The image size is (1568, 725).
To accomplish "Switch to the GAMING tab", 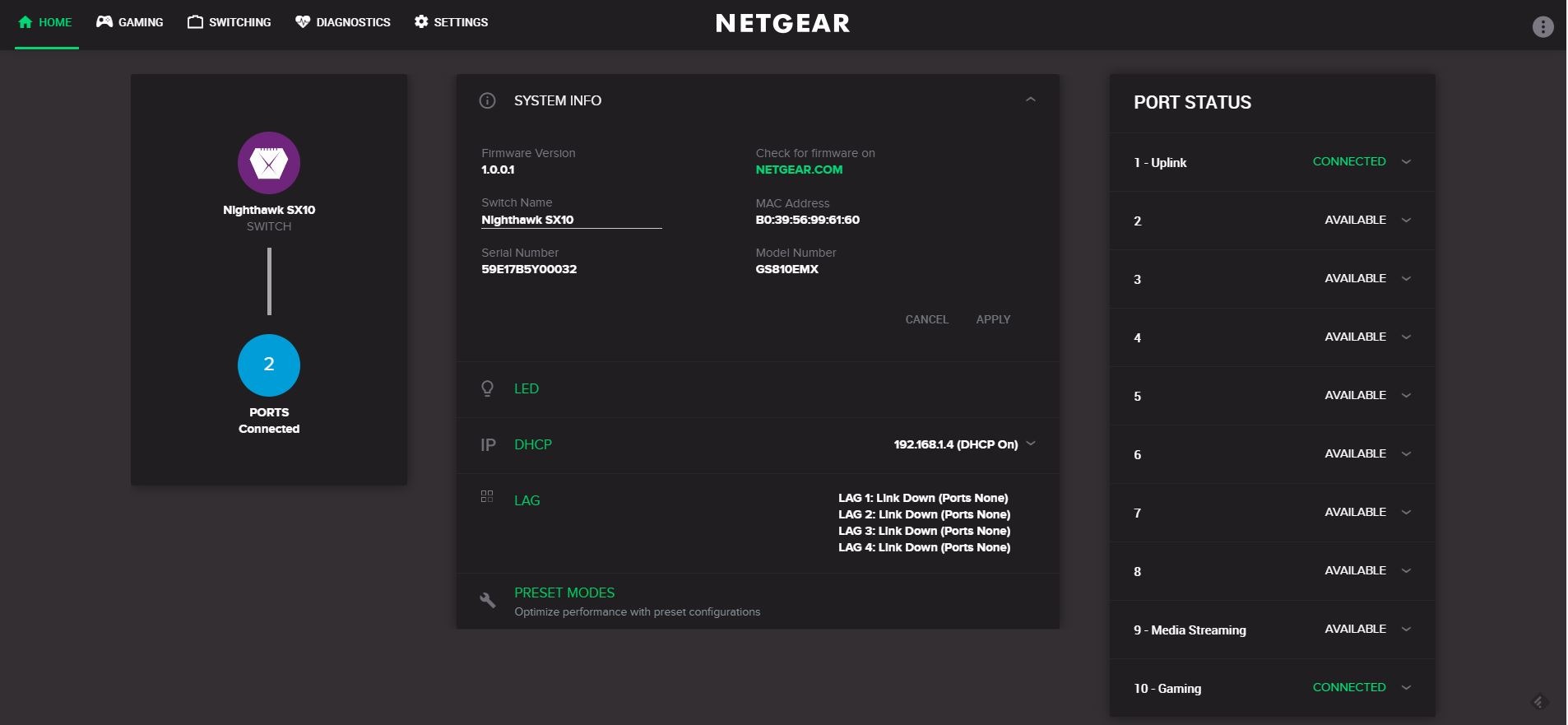I will (129, 23).
